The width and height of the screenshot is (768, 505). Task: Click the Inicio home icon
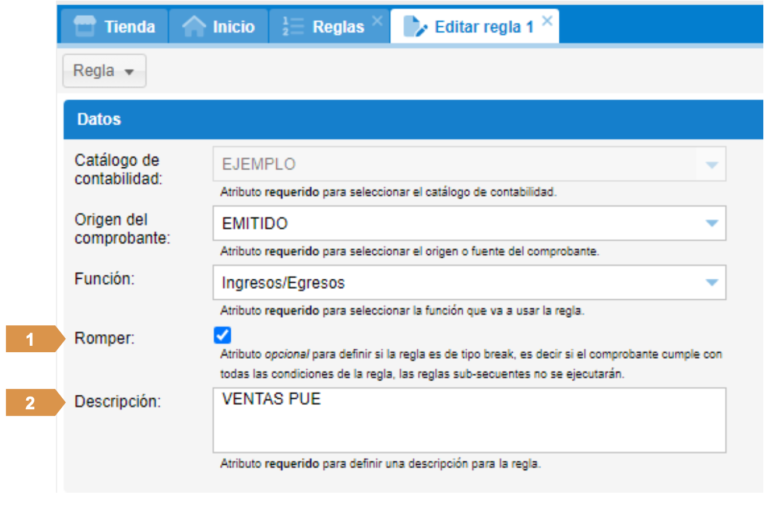[x=193, y=27]
